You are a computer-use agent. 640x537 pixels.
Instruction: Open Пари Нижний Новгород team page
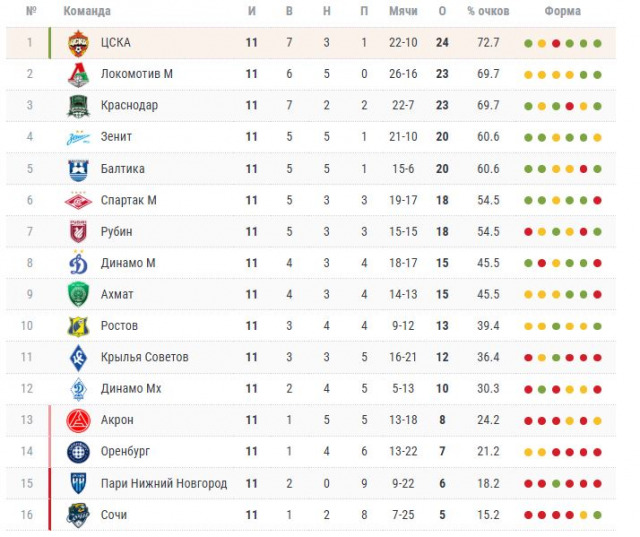pyautogui.click(x=164, y=483)
